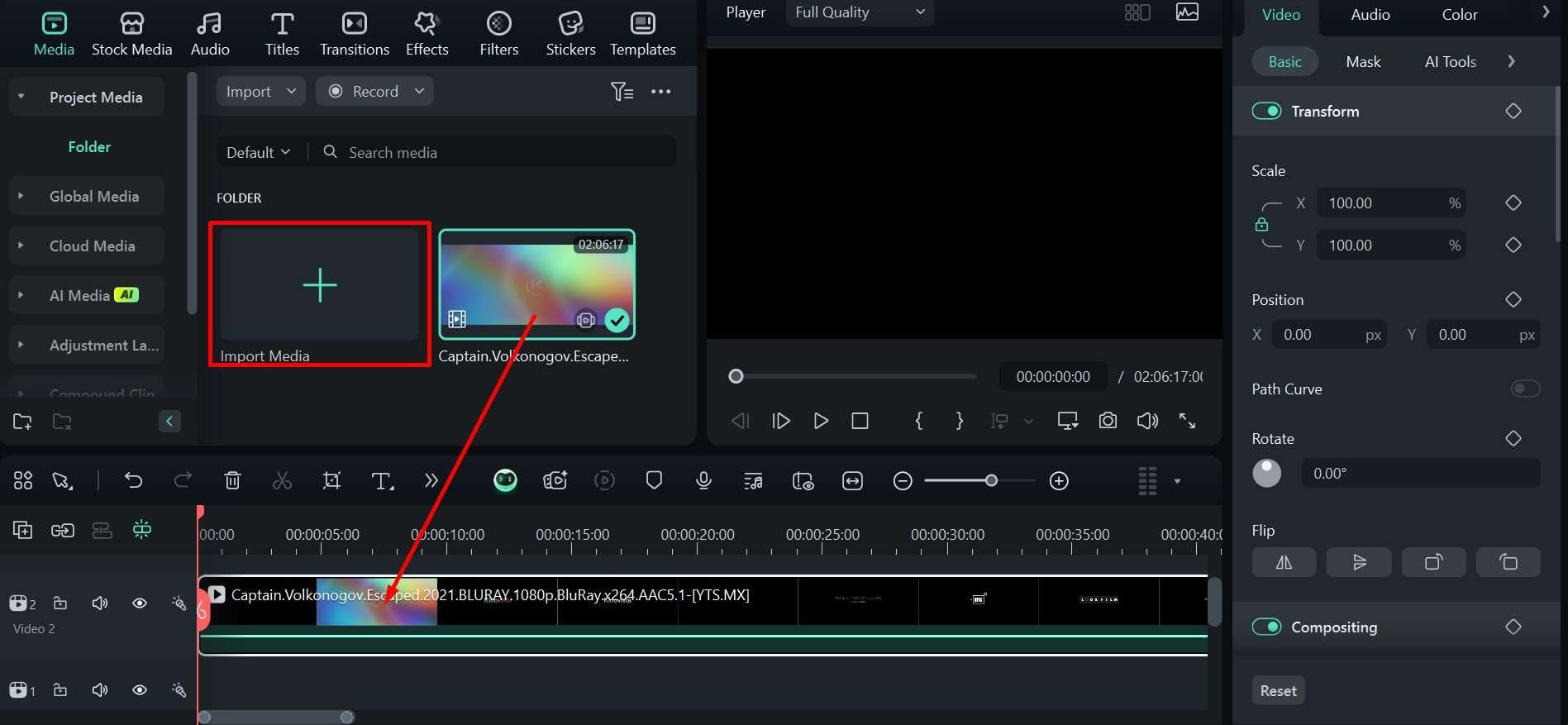
Task: Flip clip vertically
Action: [1359, 562]
